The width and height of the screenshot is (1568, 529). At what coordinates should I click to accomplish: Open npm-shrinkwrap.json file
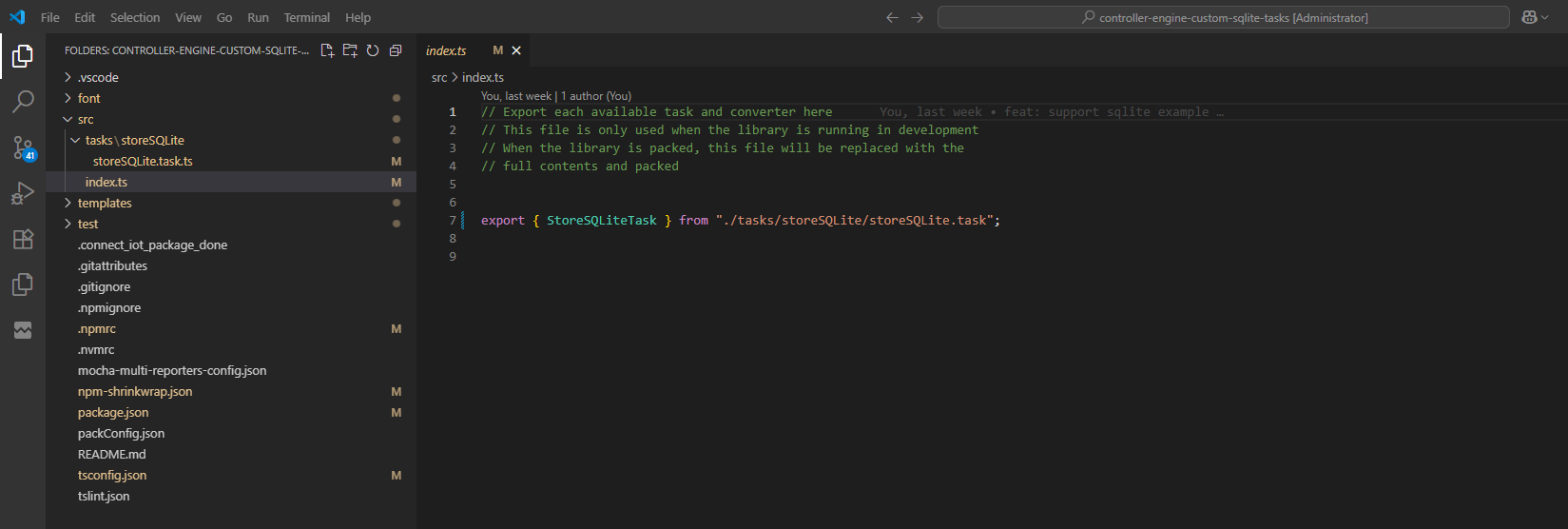point(231,391)
